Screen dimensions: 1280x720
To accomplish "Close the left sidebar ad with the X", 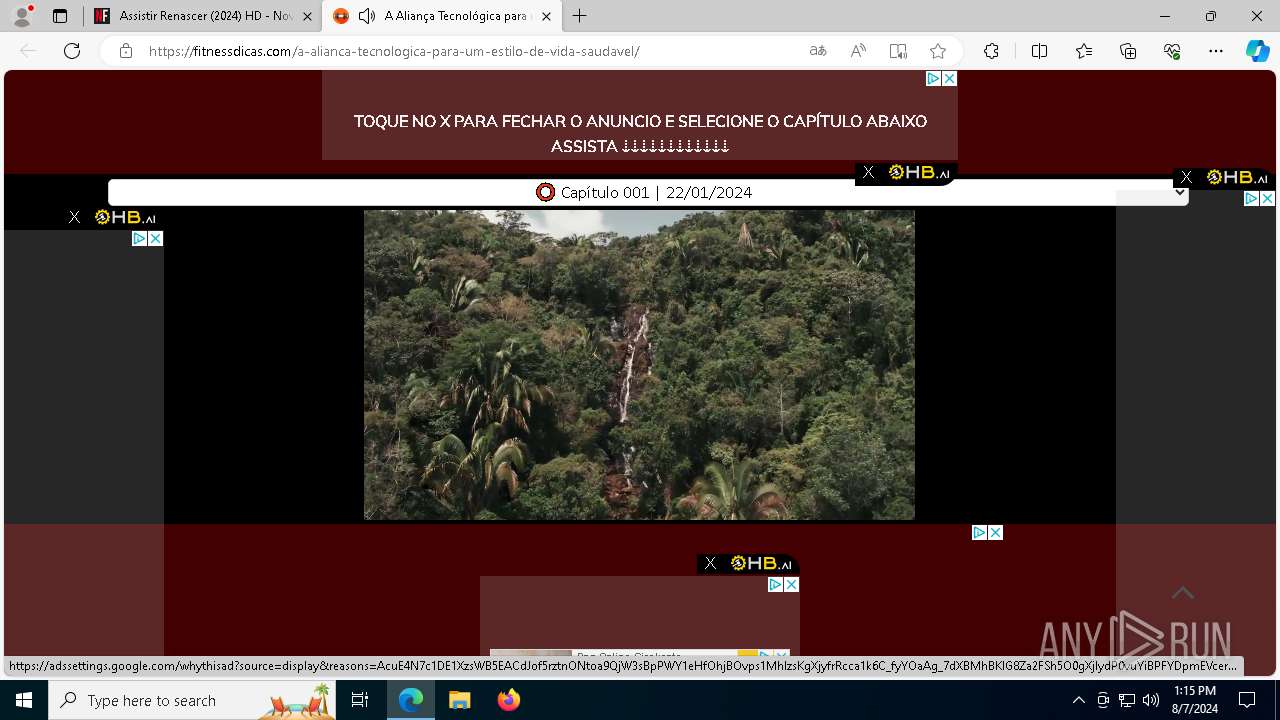I will [x=156, y=238].
